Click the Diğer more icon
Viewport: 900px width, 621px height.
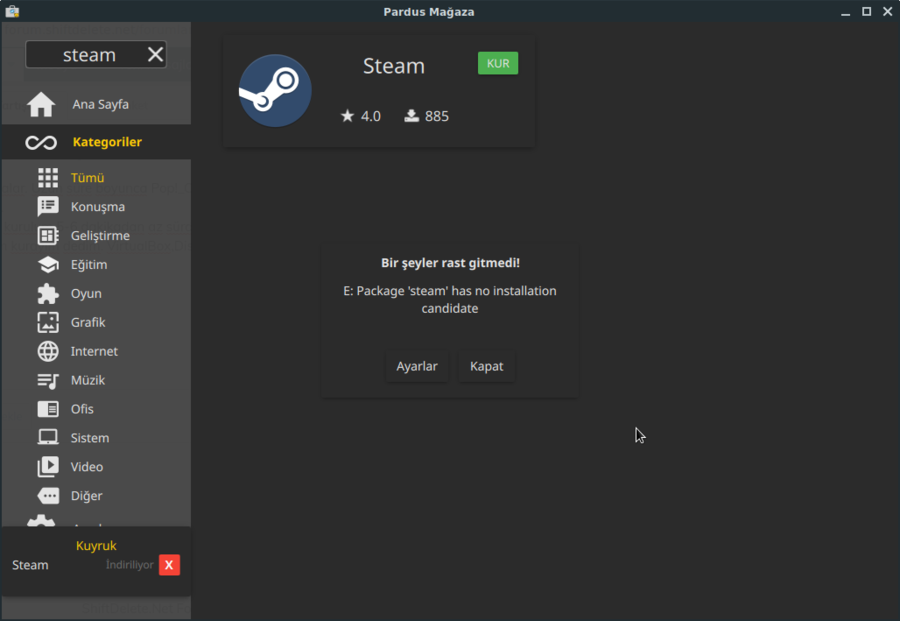[x=48, y=495]
